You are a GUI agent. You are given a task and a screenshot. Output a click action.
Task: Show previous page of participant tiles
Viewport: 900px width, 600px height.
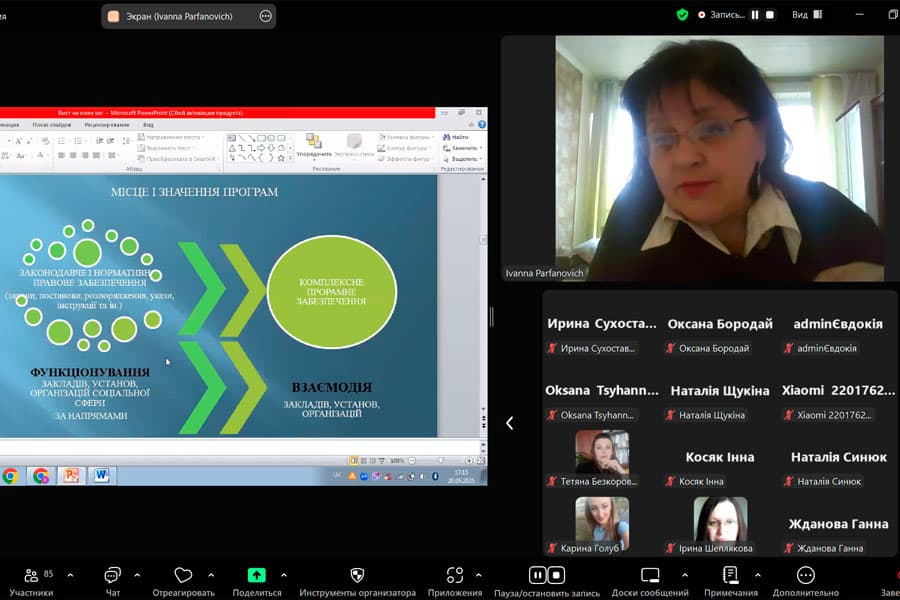[509, 423]
